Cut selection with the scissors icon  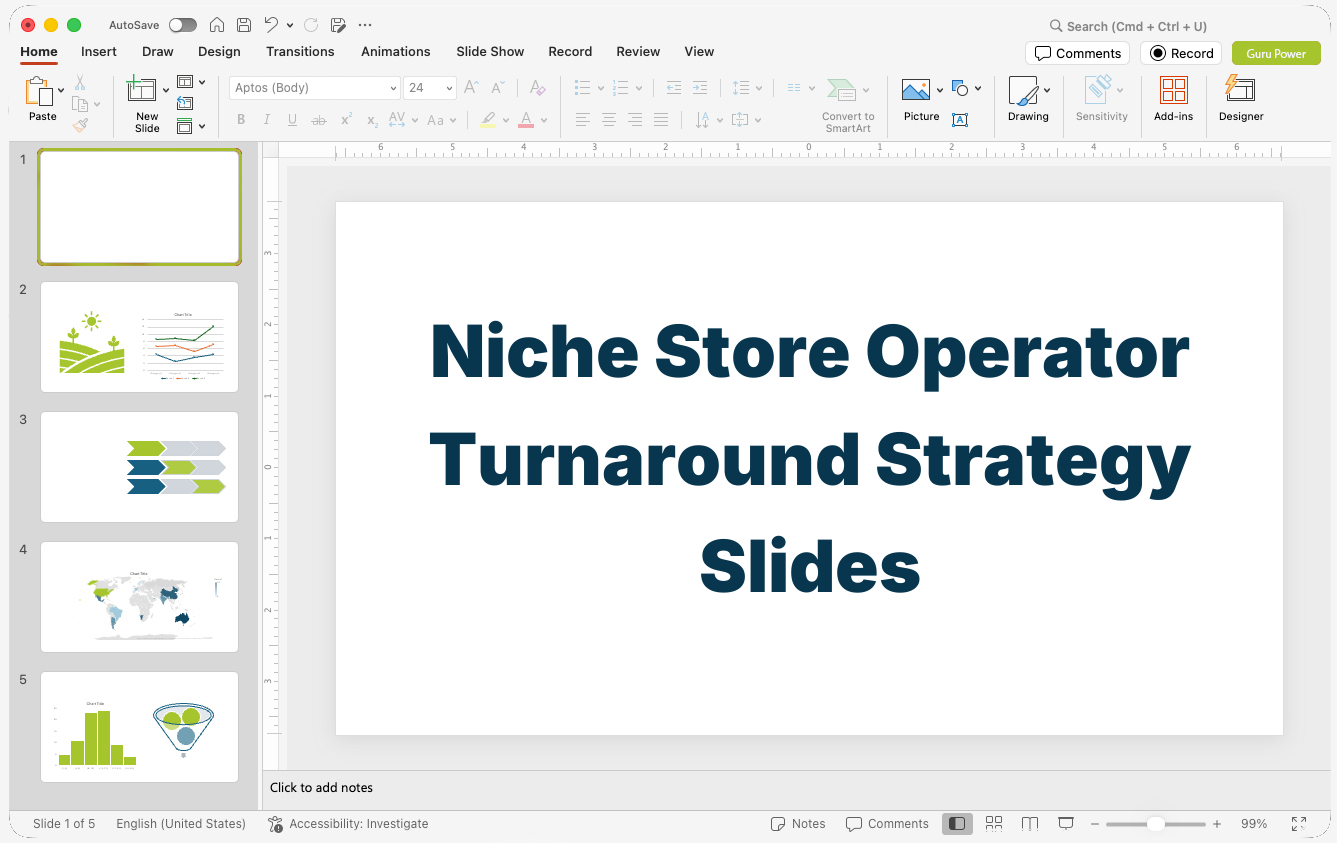coord(80,83)
